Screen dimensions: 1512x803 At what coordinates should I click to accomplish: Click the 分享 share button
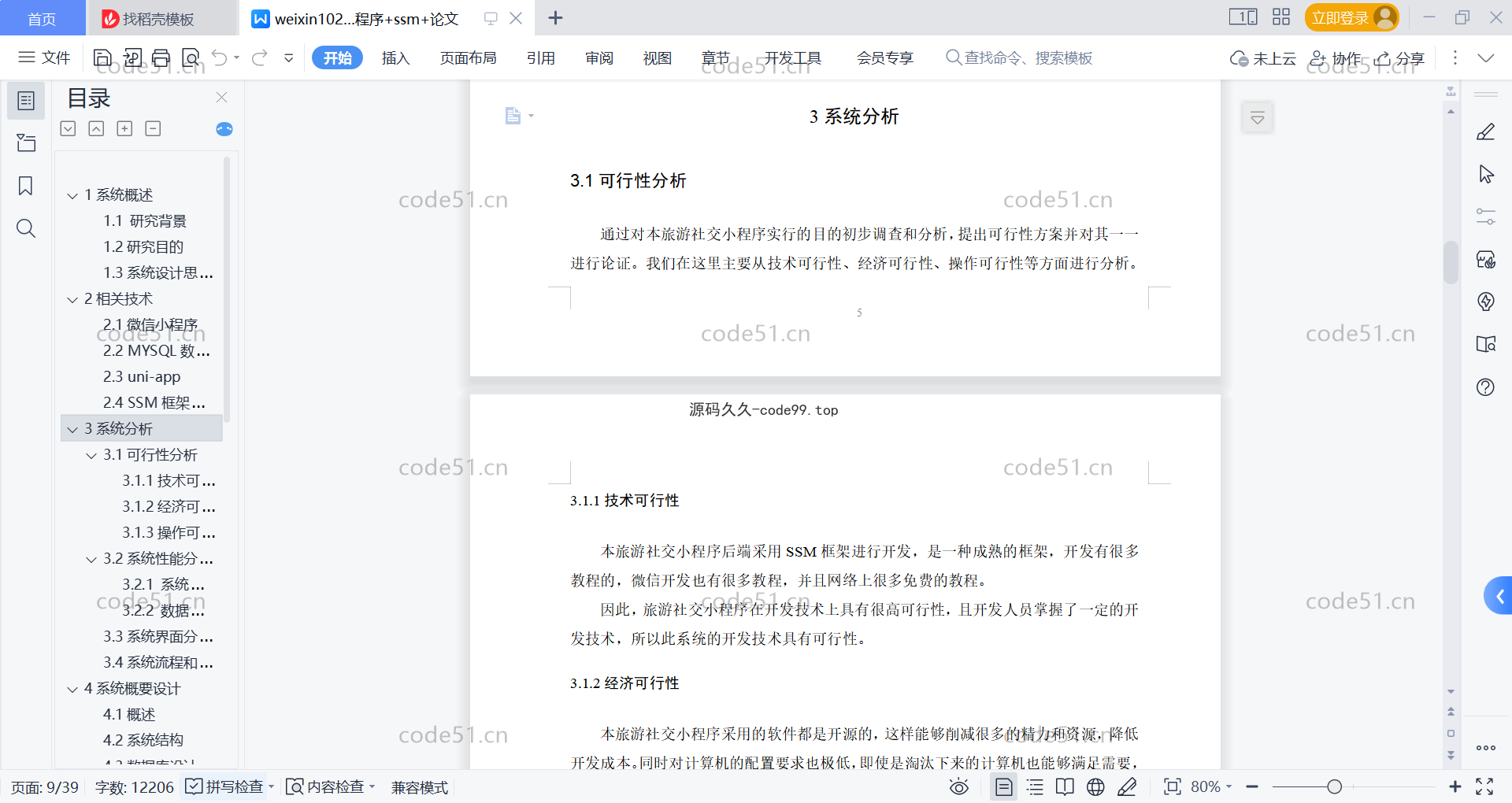pos(1399,57)
